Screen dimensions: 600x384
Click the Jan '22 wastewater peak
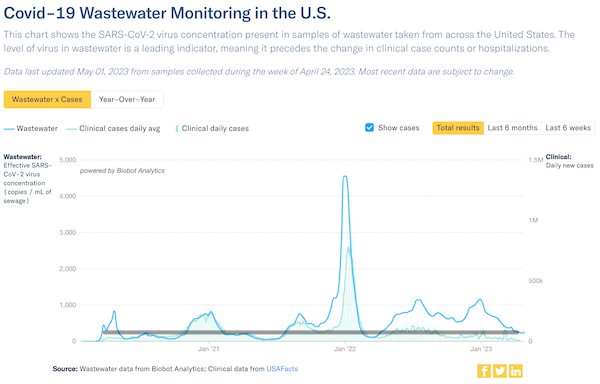click(x=345, y=176)
